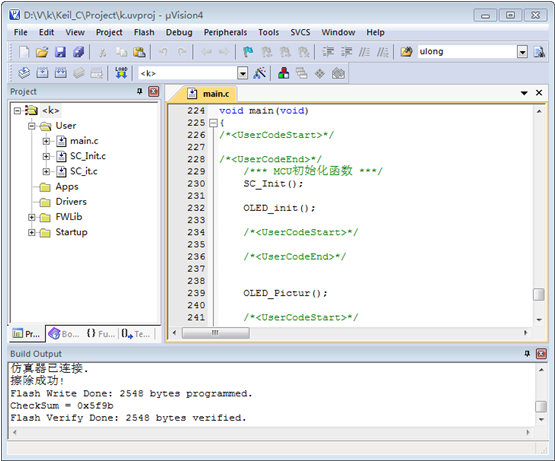Open the ulong search dropdown arrow

tap(522, 52)
